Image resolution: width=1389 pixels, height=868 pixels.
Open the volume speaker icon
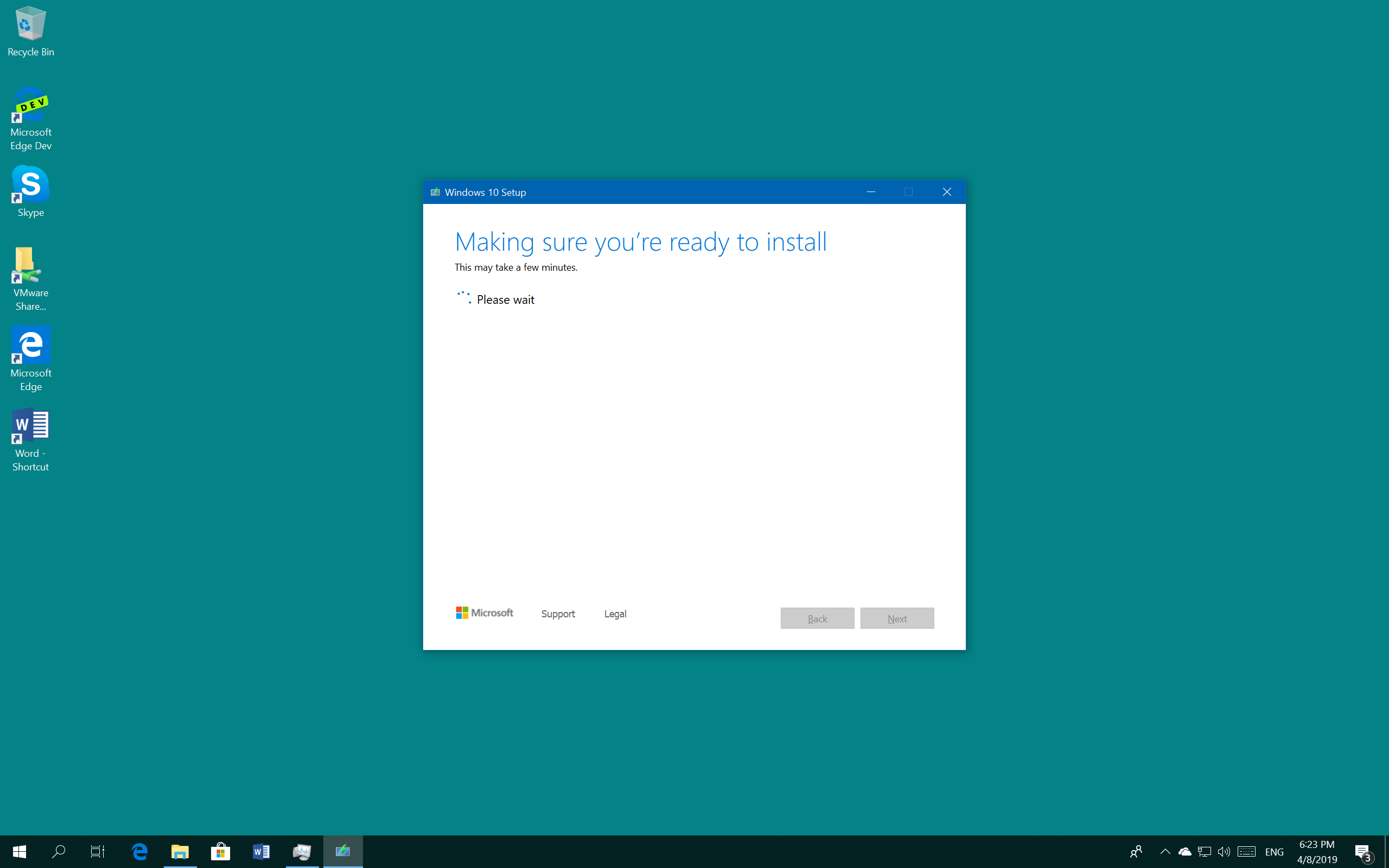[1224, 851]
